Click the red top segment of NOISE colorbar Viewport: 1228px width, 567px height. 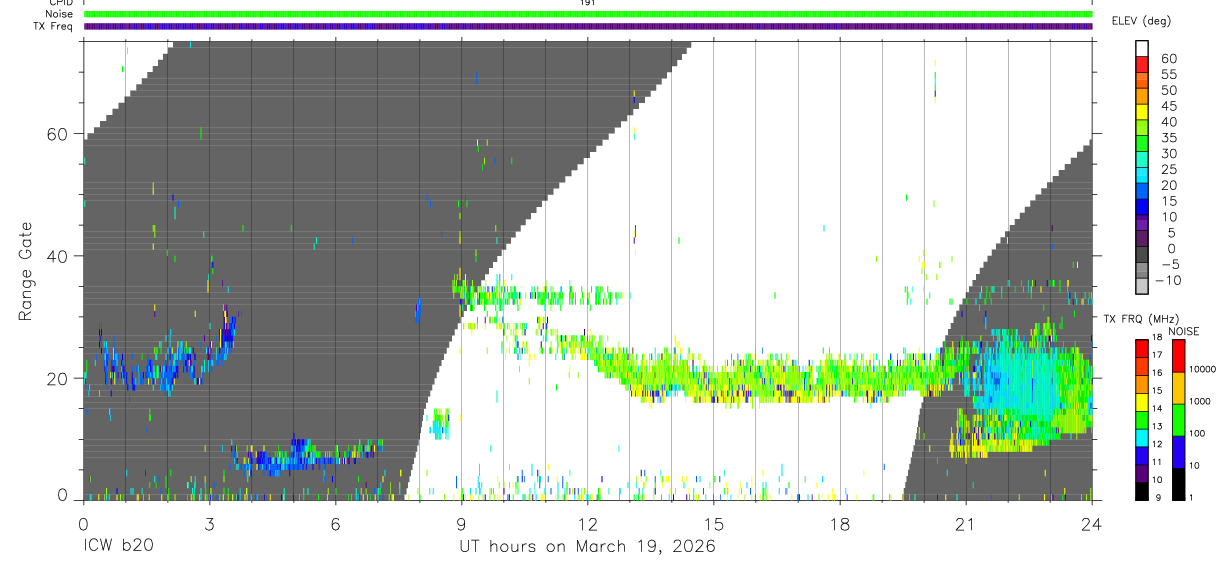[x=1178, y=356]
